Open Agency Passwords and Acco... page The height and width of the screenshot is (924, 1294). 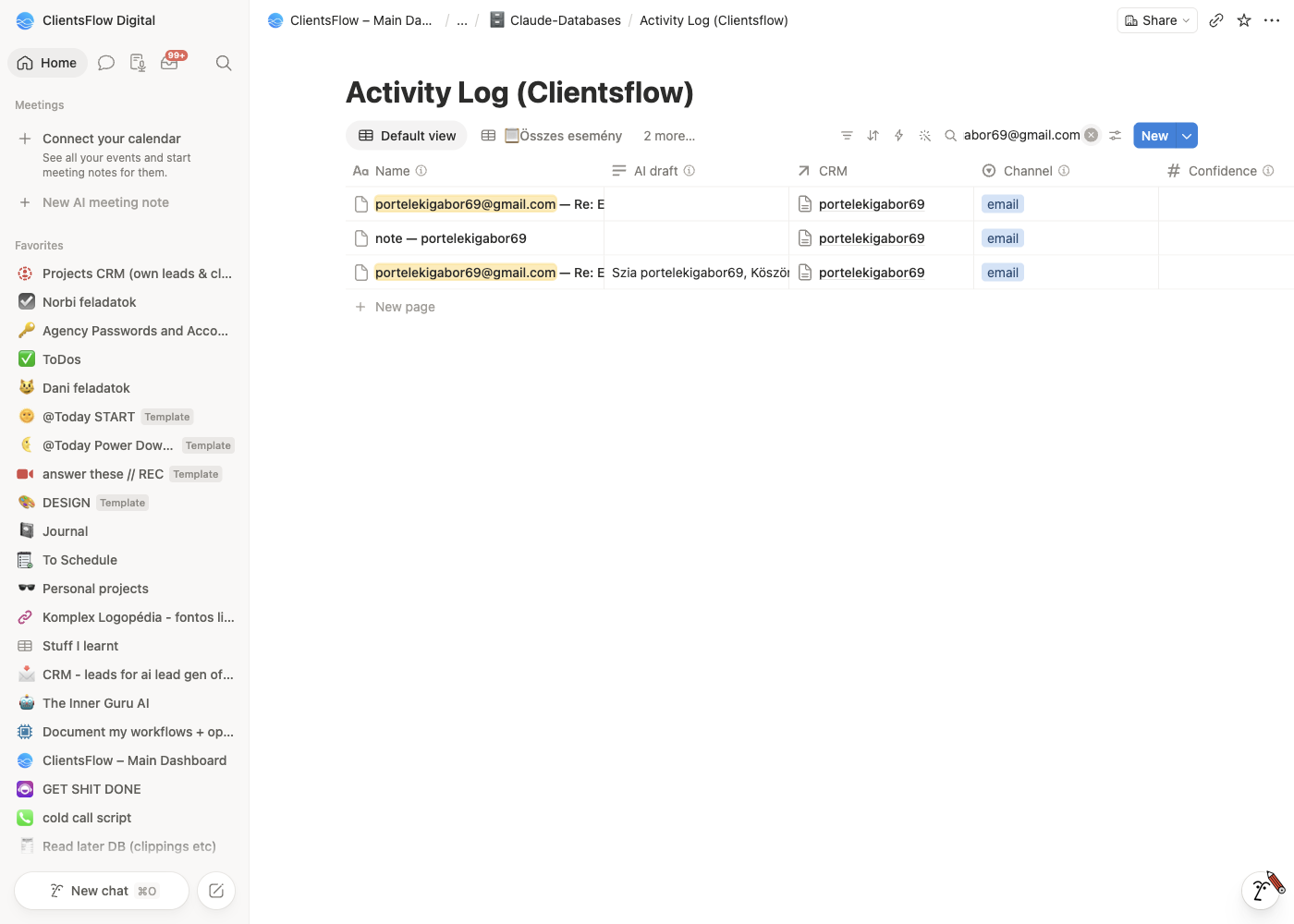pos(125,331)
